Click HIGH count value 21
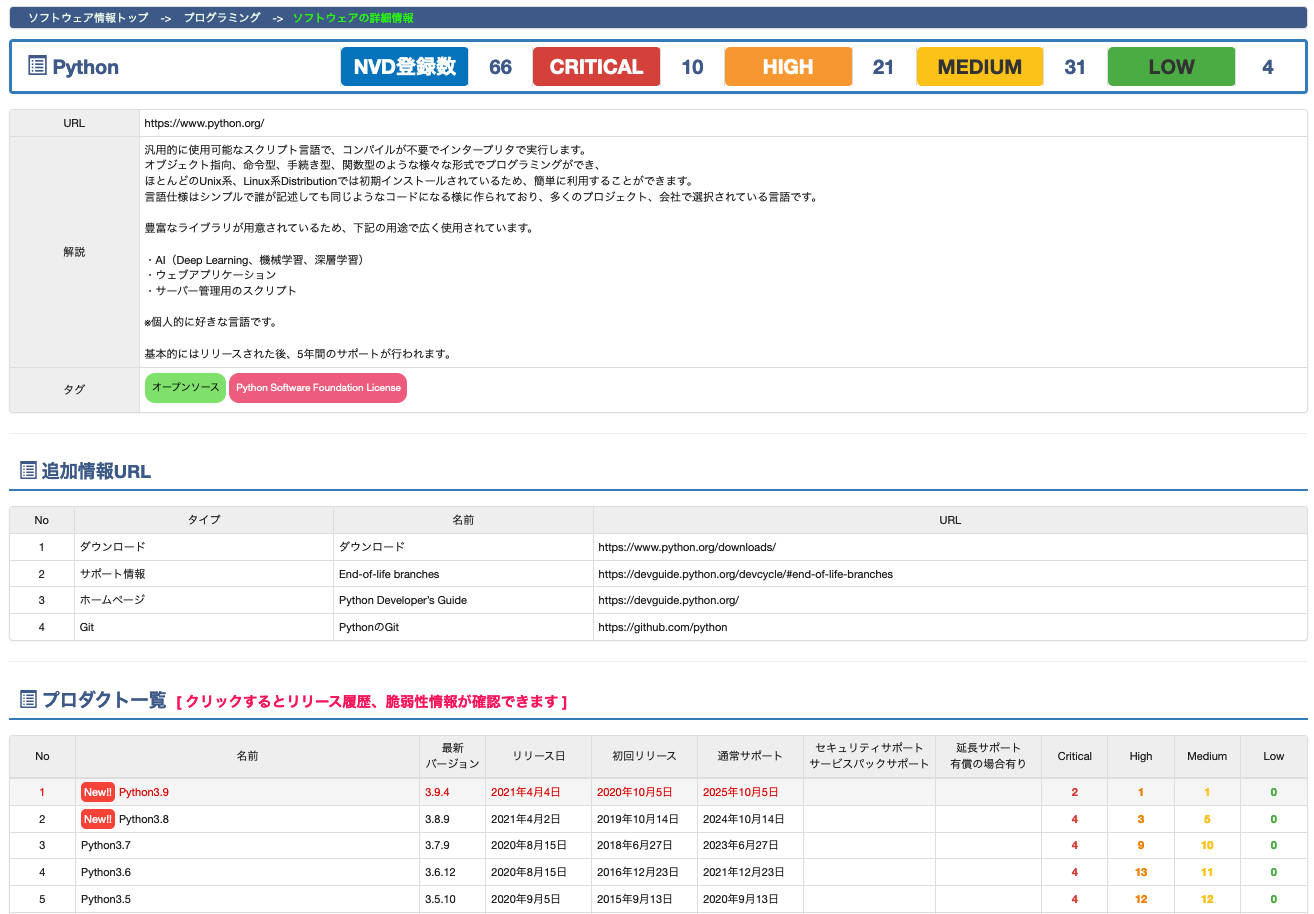The width and height of the screenshot is (1314, 914). (x=883, y=67)
